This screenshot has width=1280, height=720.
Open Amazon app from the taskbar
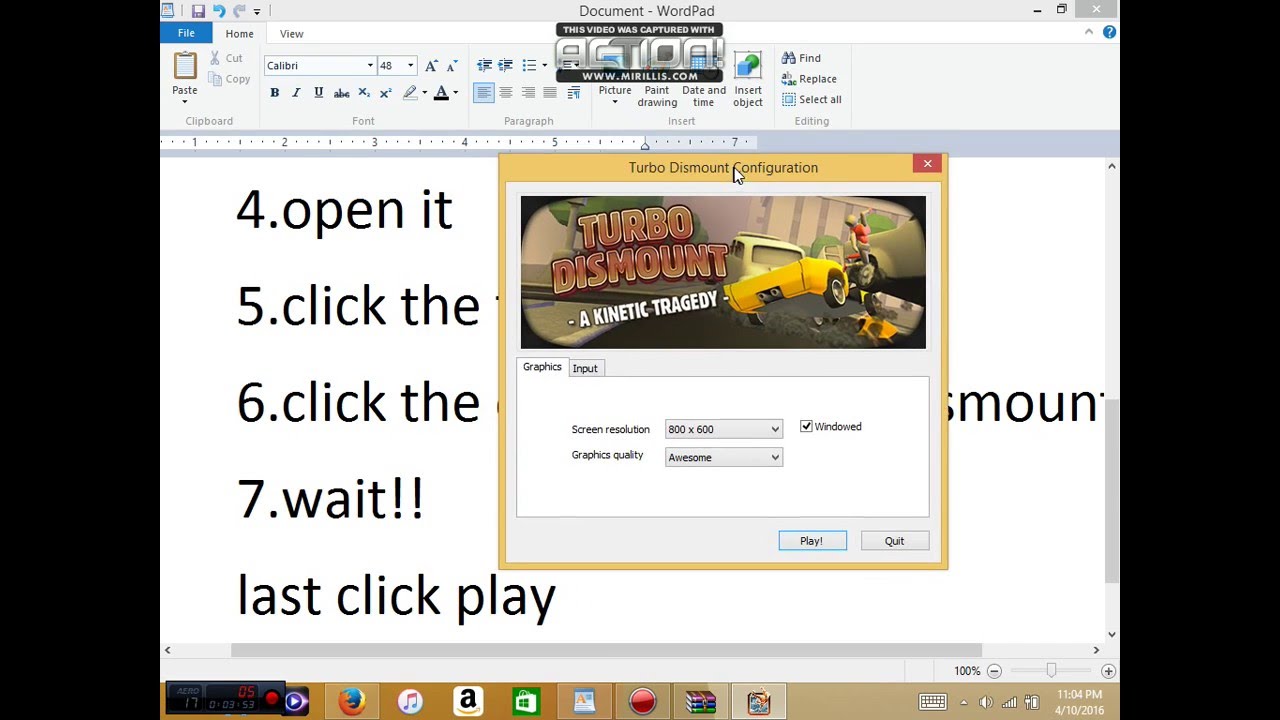point(467,702)
